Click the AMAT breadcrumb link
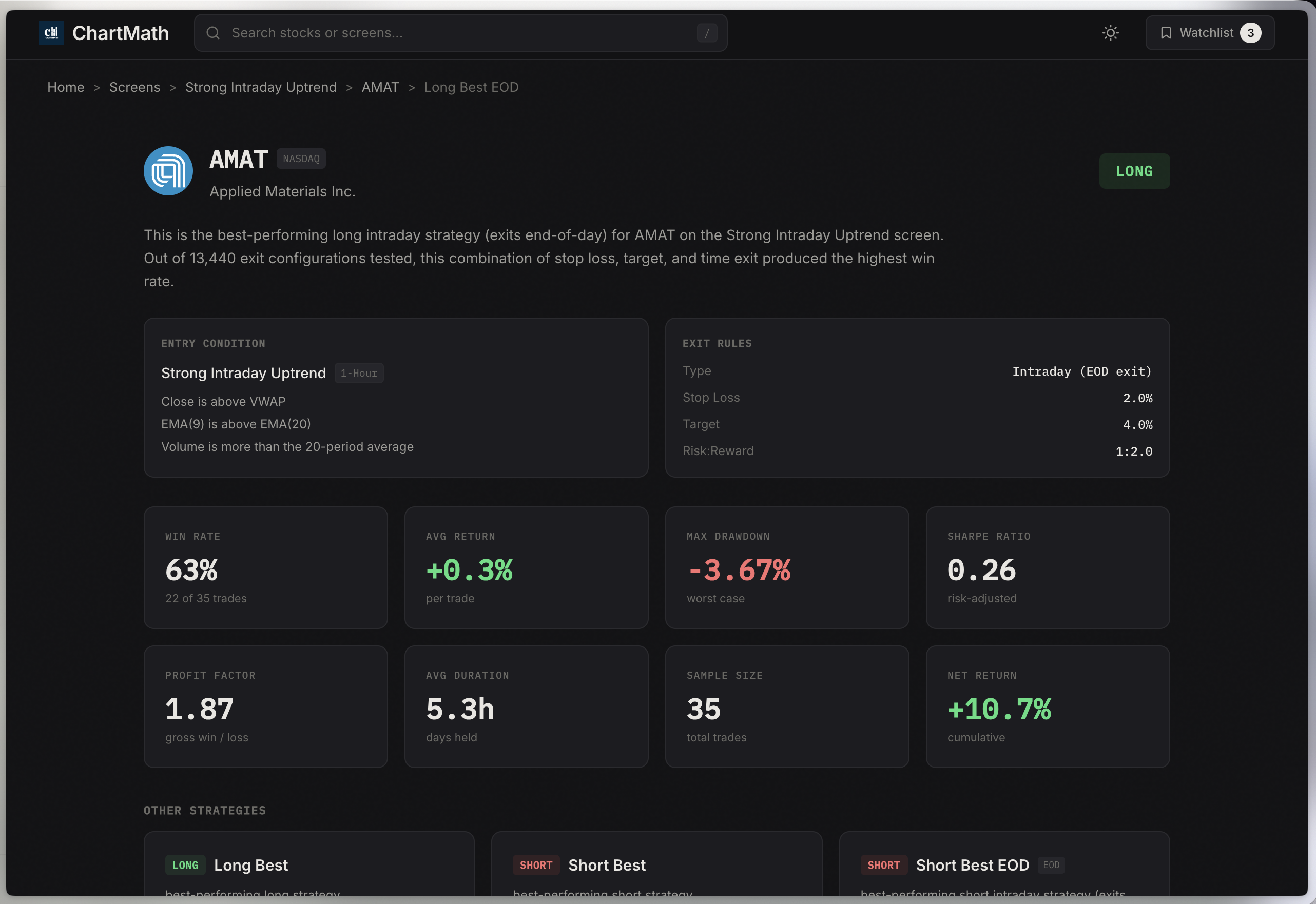This screenshot has height=904, width=1316. 380,87
